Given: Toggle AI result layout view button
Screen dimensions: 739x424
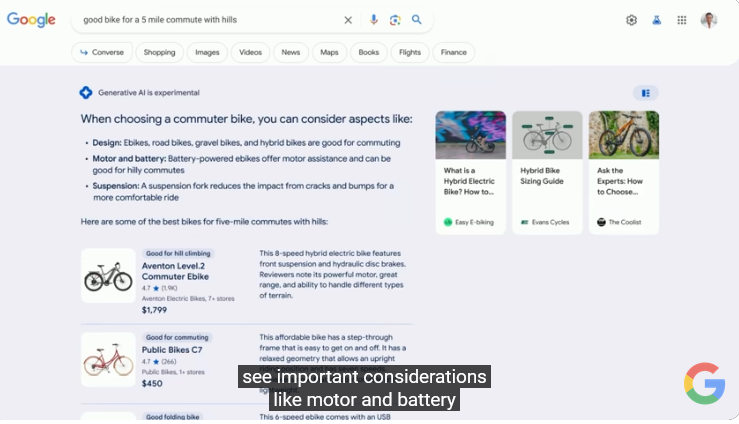Looking at the screenshot, I should tap(646, 93).
